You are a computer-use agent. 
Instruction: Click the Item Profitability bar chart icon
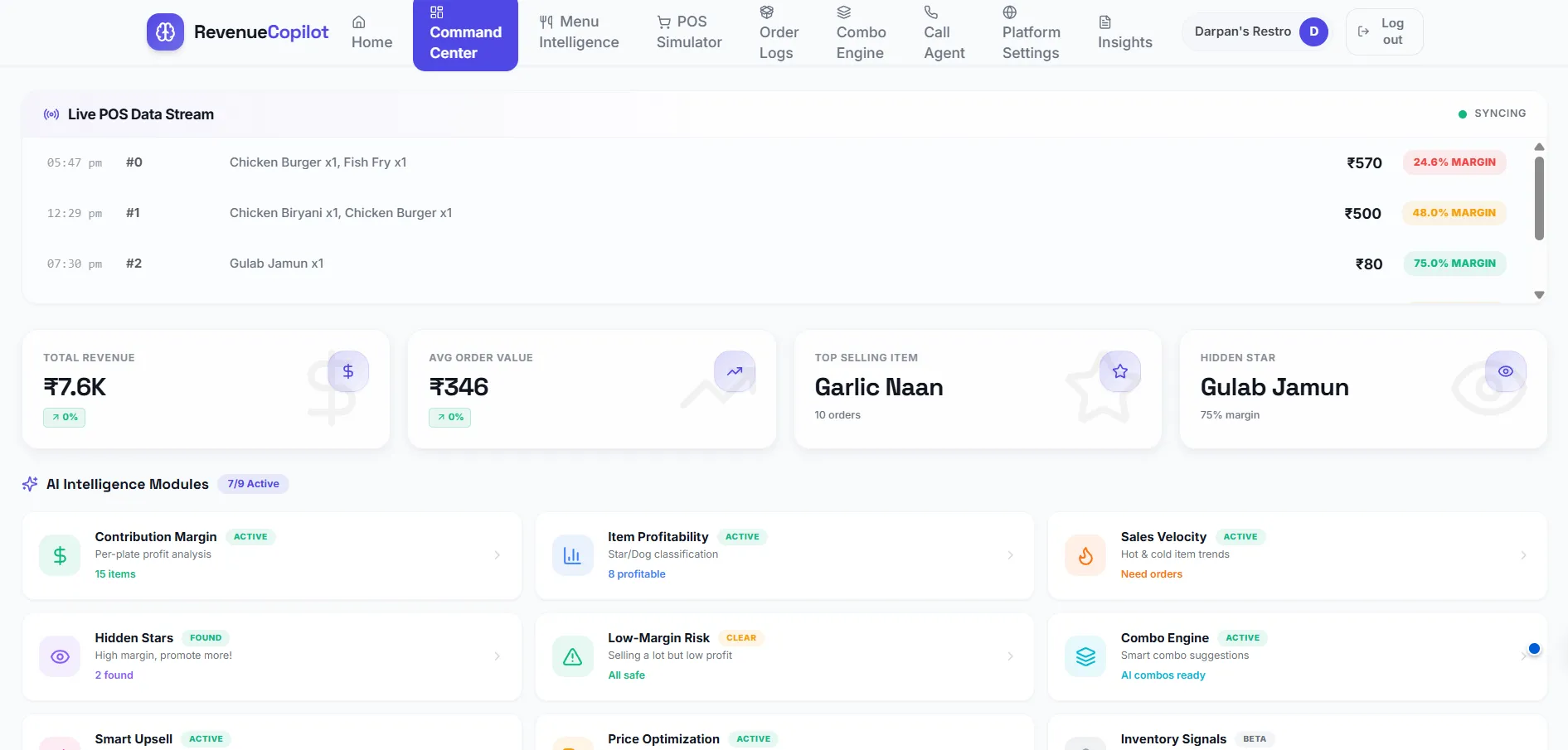click(x=572, y=555)
